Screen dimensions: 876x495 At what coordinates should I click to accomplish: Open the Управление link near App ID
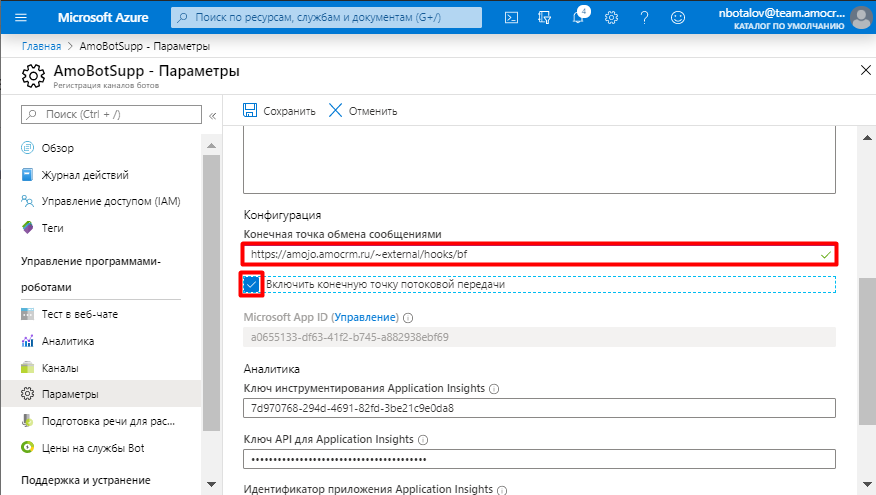coord(366,317)
